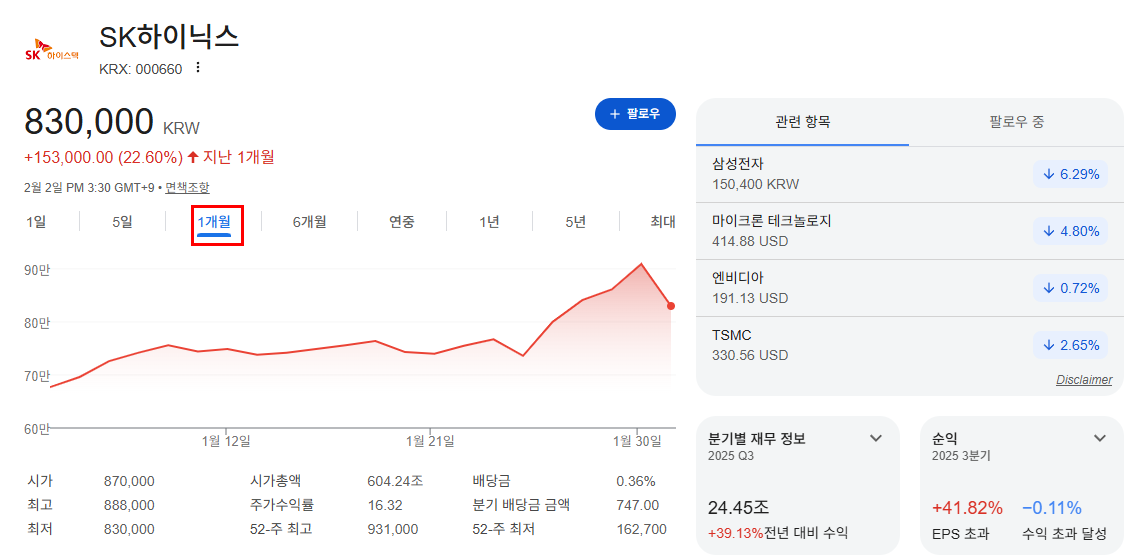Click the +153,000.00 (22.60%) change text
This screenshot has width=1136, height=560.
point(104,157)
